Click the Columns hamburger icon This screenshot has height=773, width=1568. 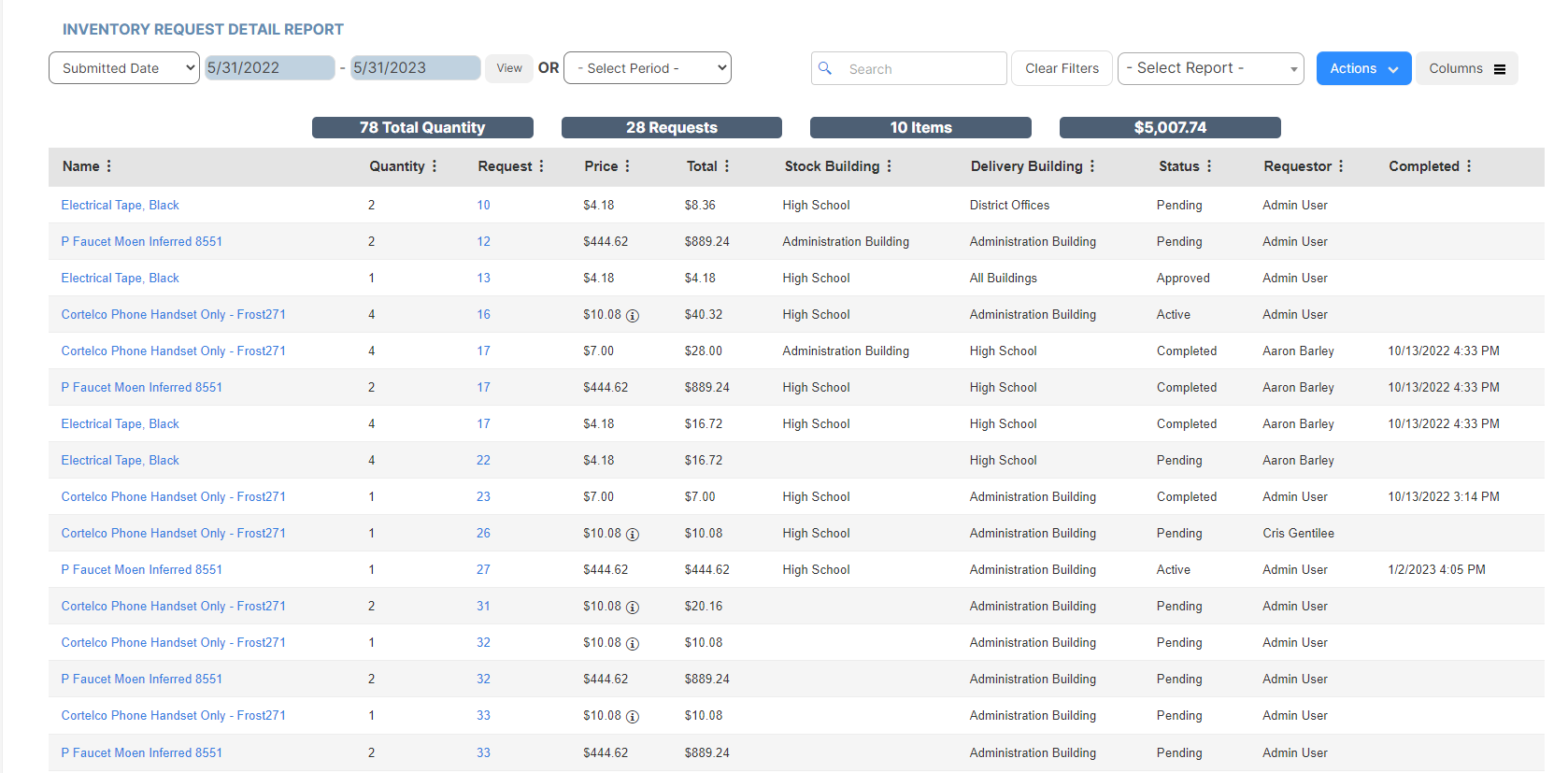[1500, 69]
